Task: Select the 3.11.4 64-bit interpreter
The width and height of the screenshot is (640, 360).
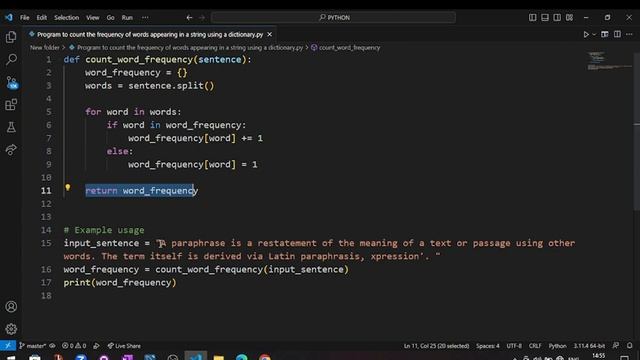Action: [589, 346]
